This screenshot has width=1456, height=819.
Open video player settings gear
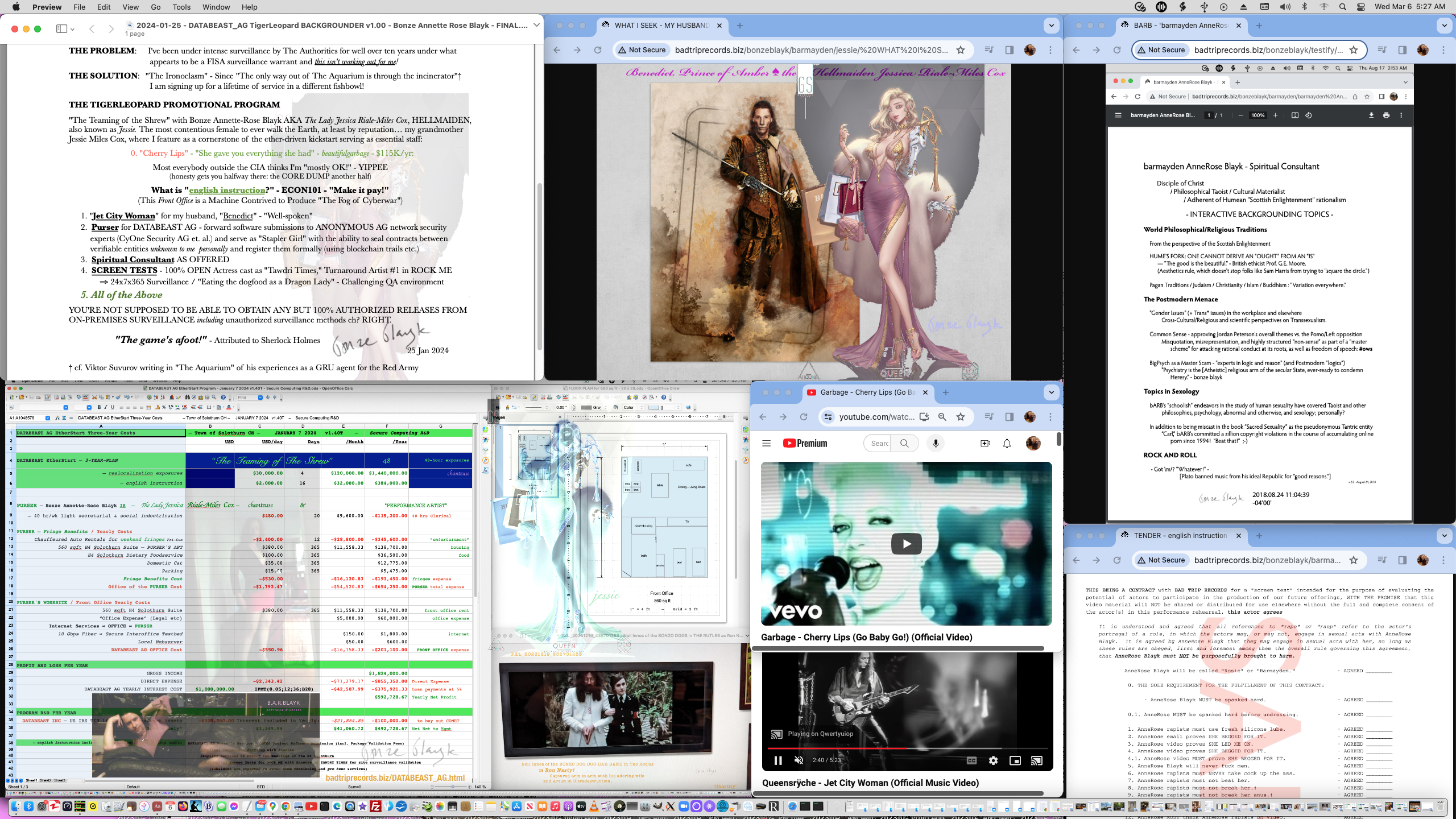click(x=993, y=760)
